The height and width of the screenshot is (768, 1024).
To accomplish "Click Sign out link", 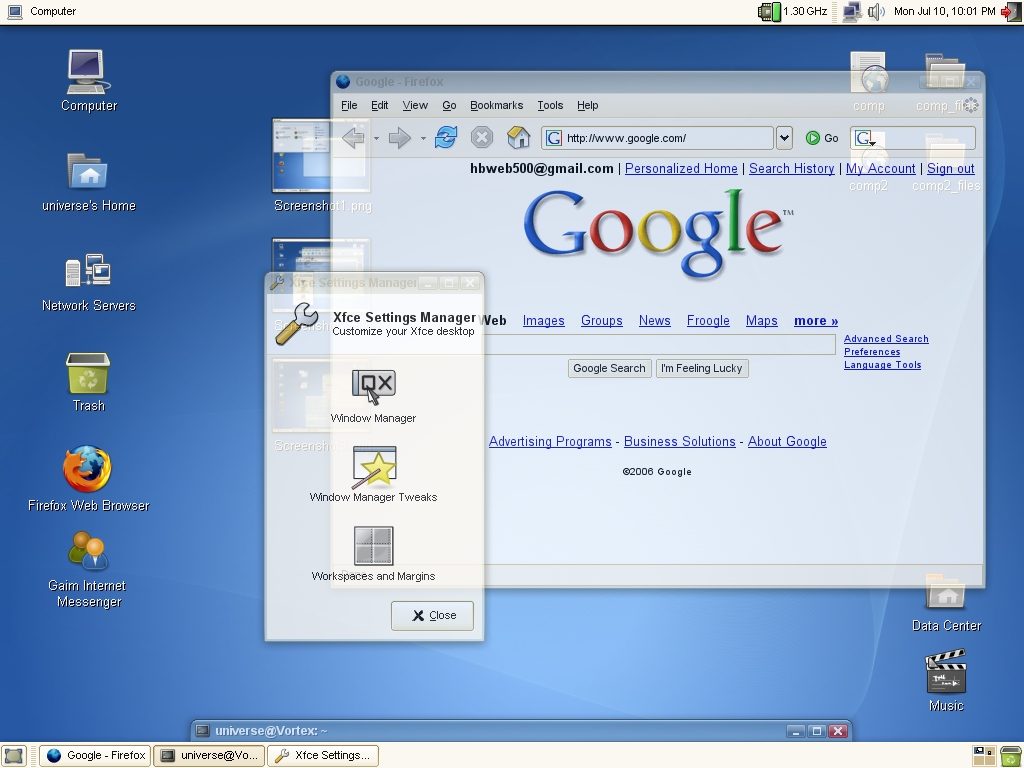I will [950, 168].
